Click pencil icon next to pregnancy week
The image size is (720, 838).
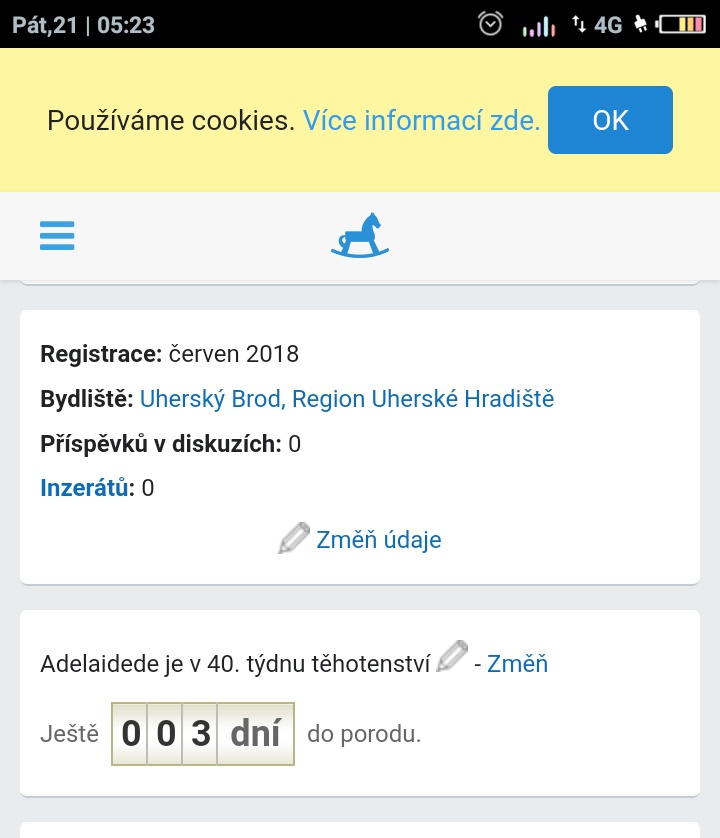pos(452,658)
